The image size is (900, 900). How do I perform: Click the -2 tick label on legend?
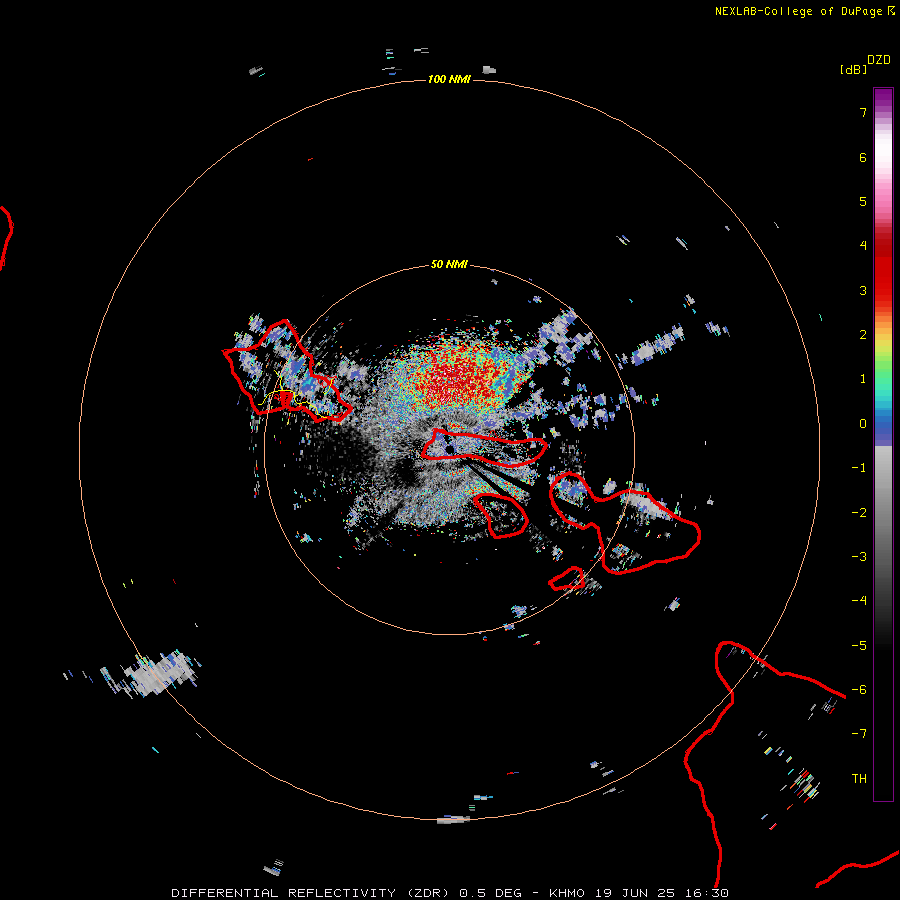(x=859, y=513)
